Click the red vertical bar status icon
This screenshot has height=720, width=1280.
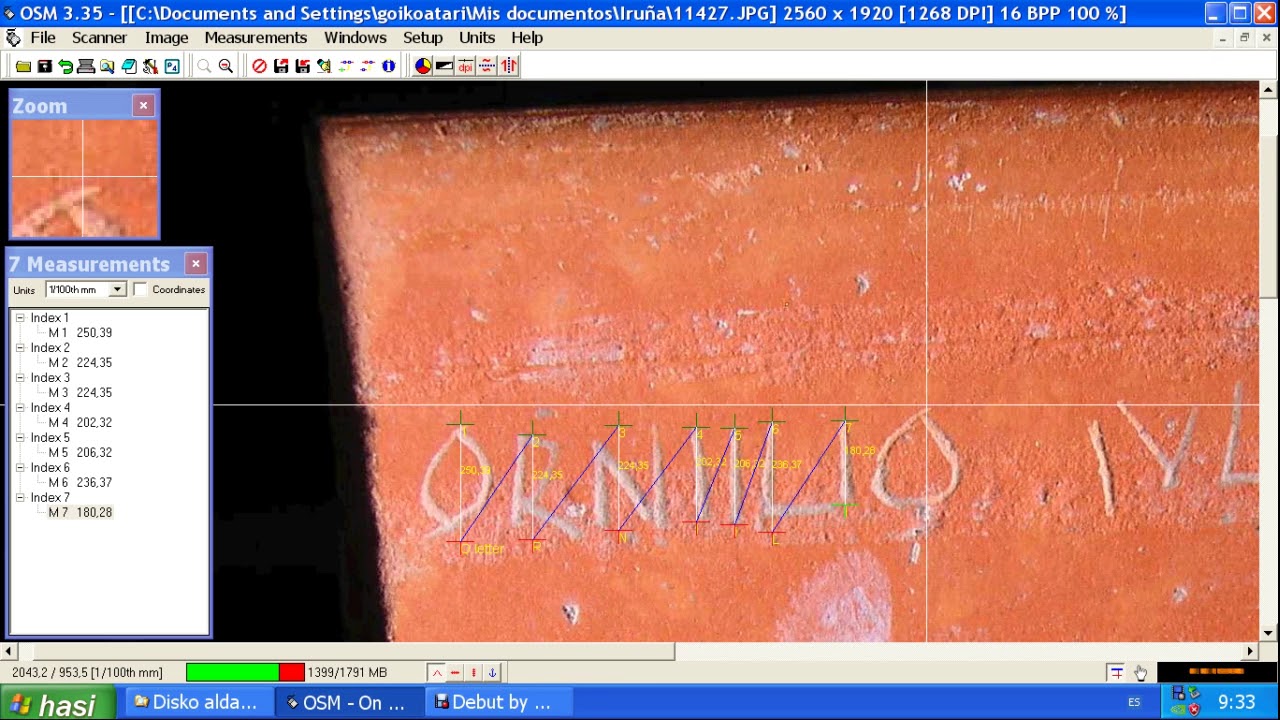coord(474,673)
